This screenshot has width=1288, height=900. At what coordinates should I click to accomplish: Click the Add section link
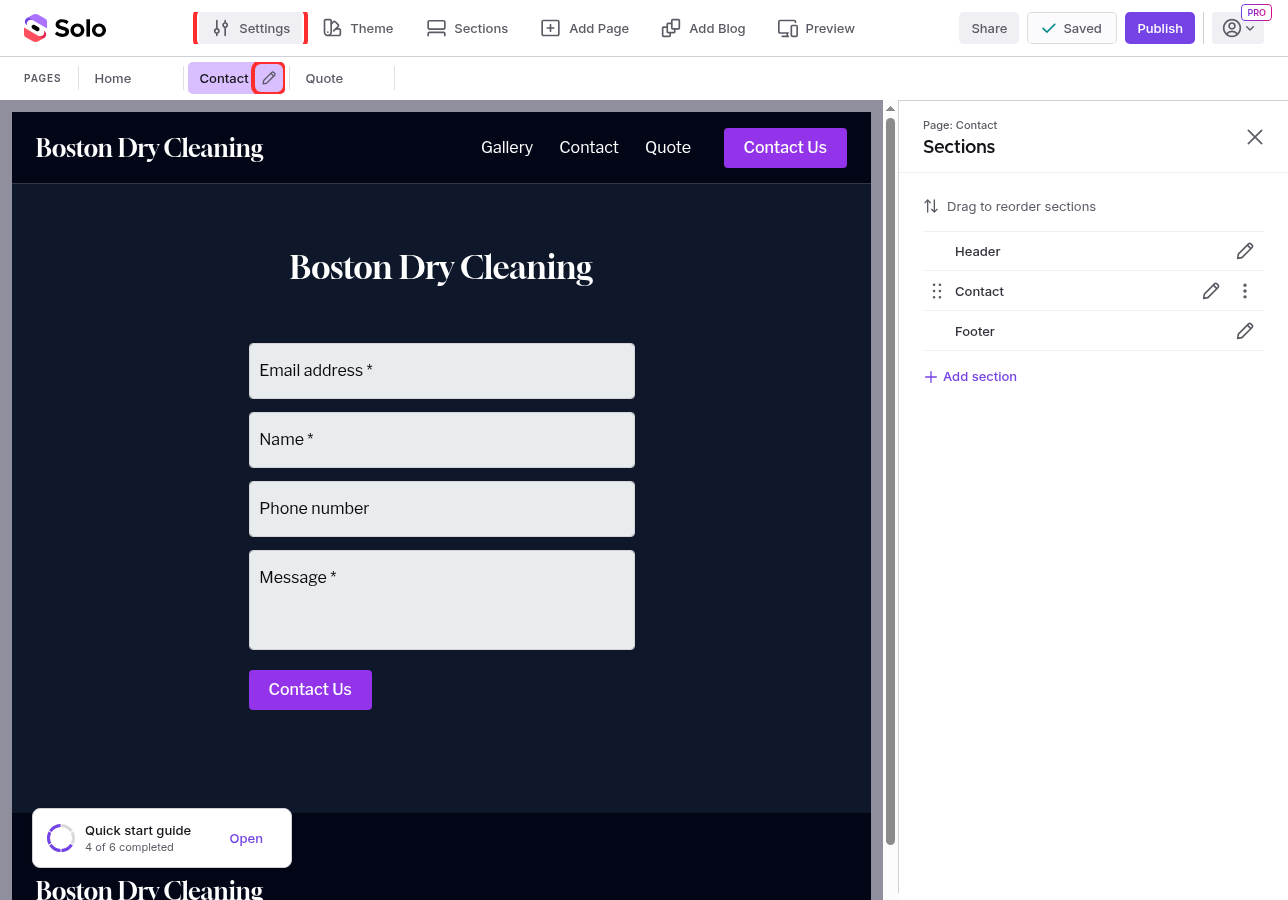tap(970, 376)
